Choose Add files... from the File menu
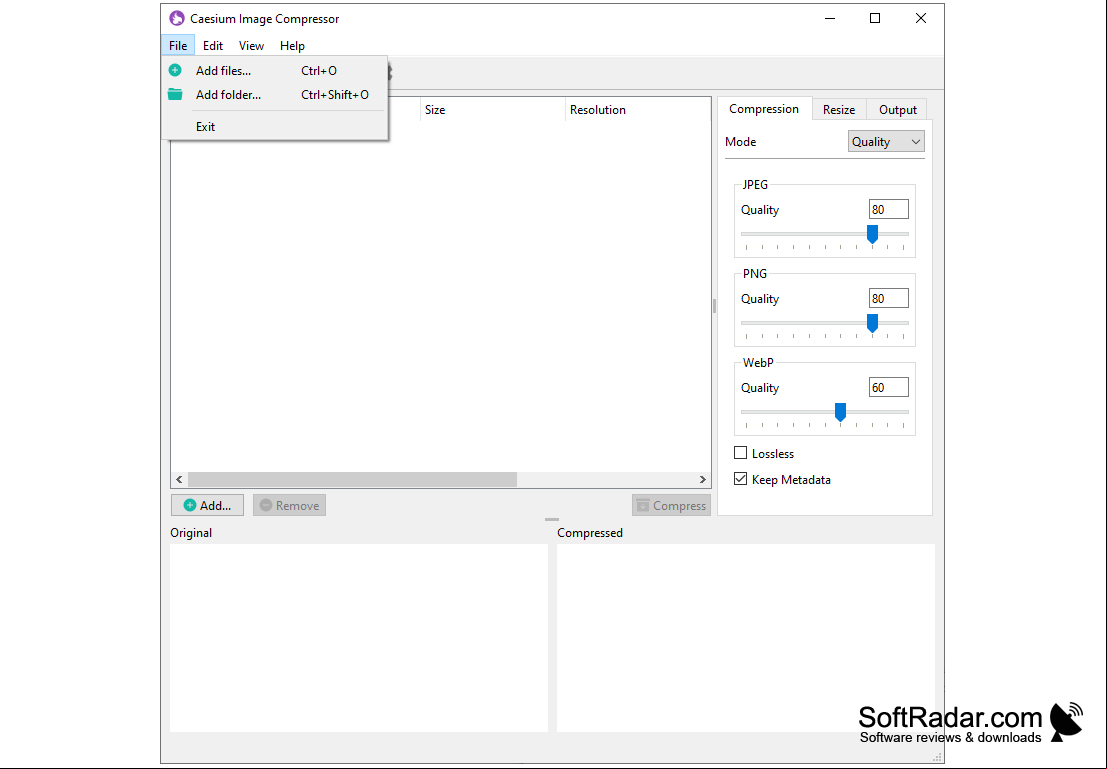Viewport: 1107px width, 769px height. click(x=275, y=71)
